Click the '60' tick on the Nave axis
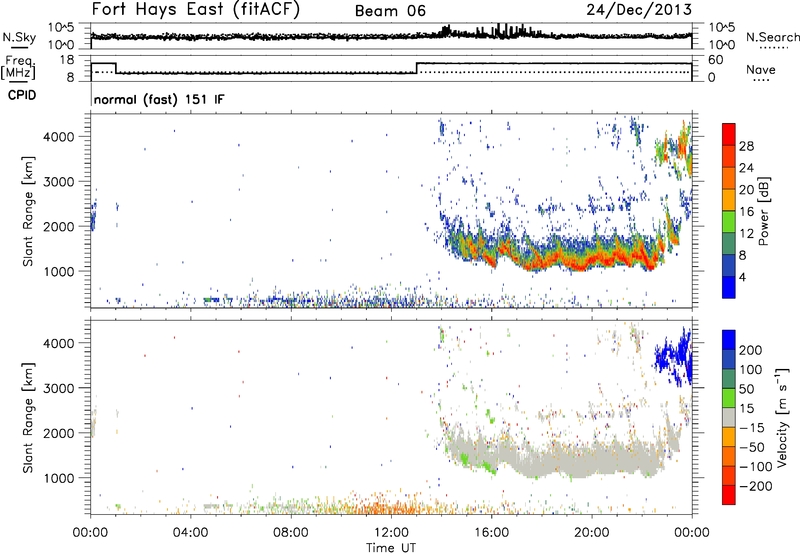 [715, 60]
